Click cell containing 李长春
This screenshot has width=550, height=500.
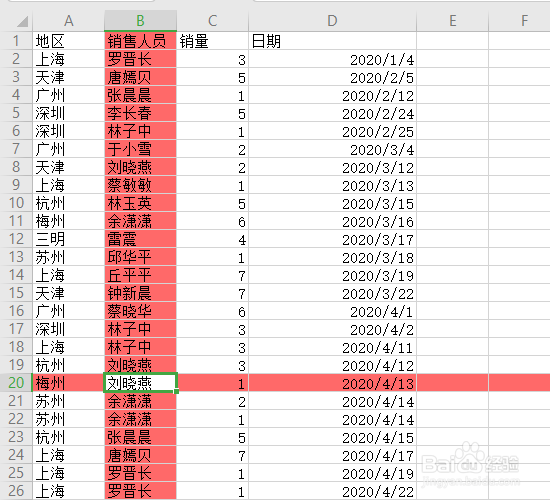[140, 113]
